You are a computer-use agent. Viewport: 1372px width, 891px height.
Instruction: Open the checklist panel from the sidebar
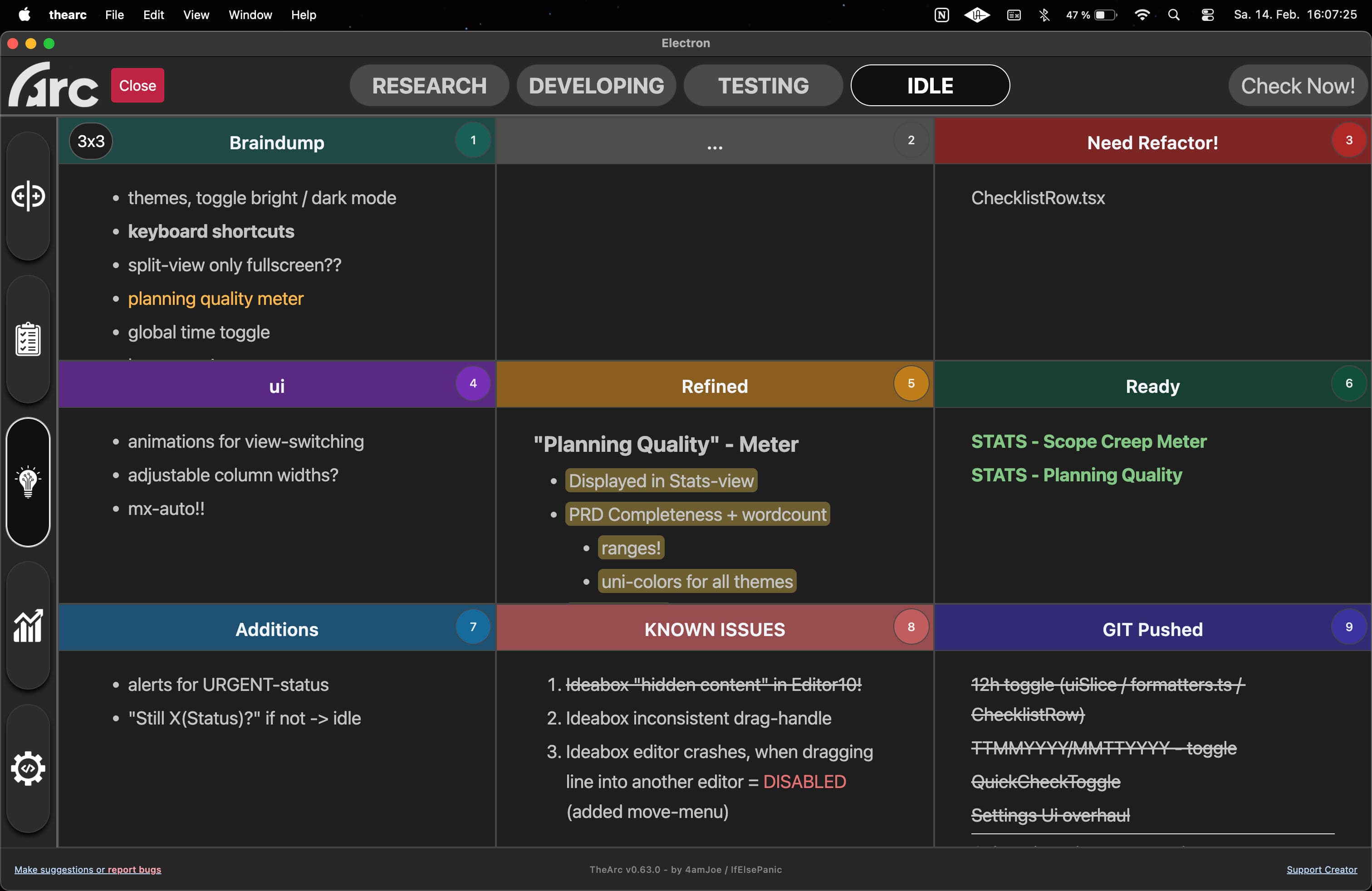tap(28, 339)
